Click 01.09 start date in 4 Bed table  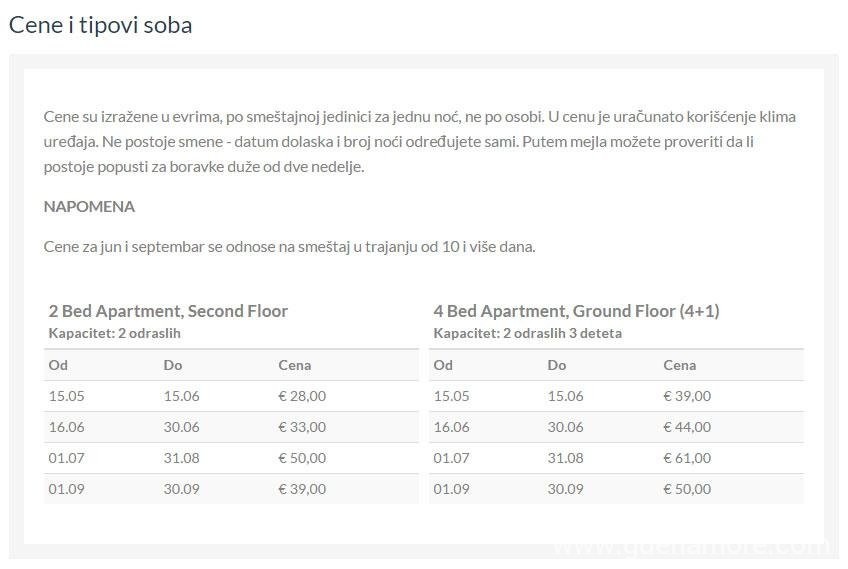451,489
